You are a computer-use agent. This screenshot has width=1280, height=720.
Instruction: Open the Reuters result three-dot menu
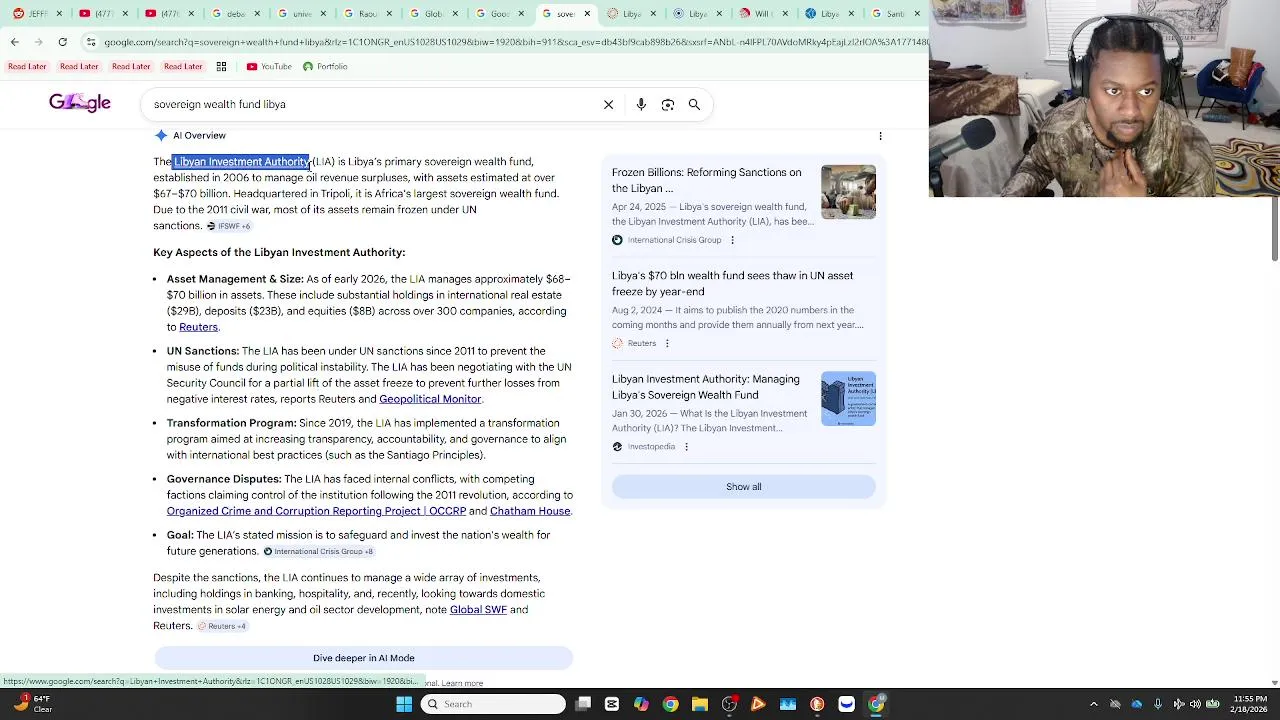tap(667, 343)
